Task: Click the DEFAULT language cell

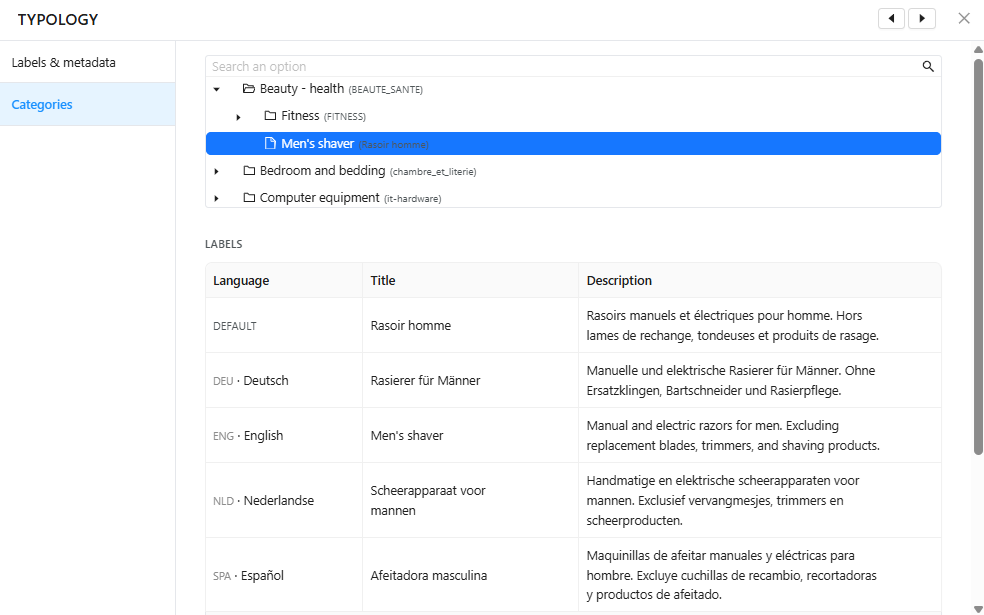Action: [284, 325]
